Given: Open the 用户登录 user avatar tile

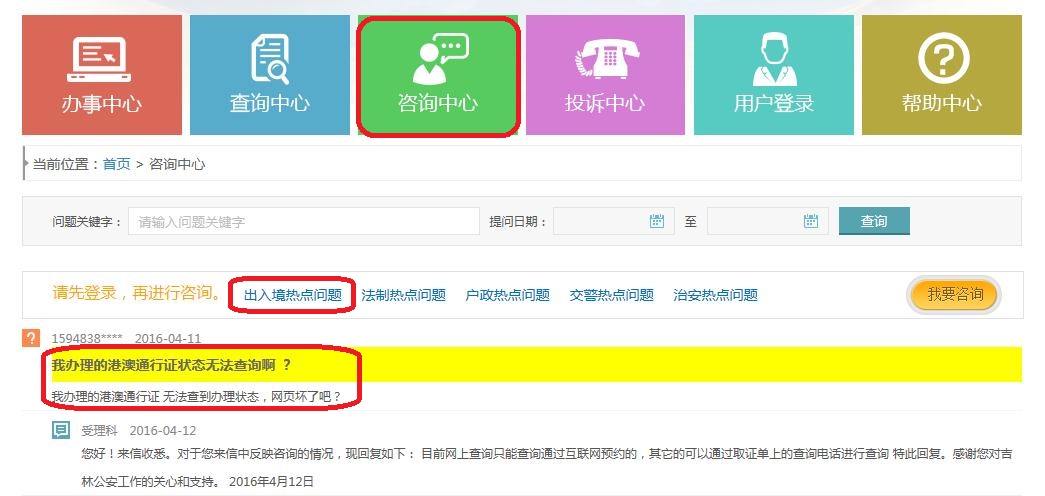Looking at the screenshot, I should 774,75.
